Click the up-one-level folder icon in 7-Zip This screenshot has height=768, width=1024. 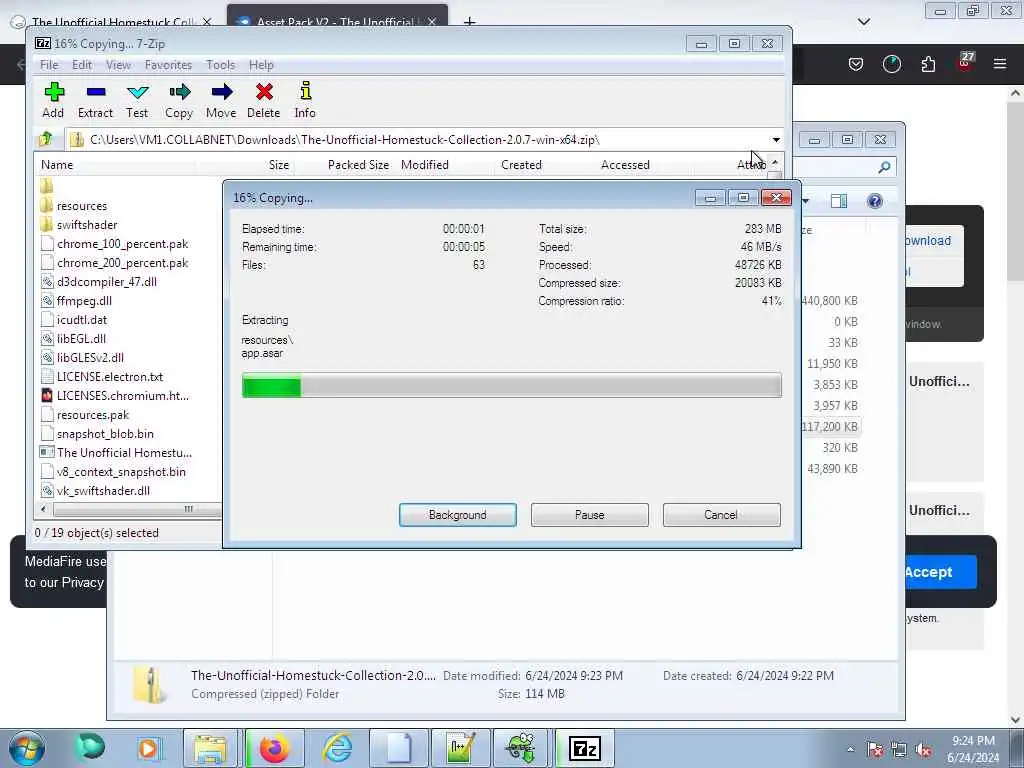coord(46,139)
